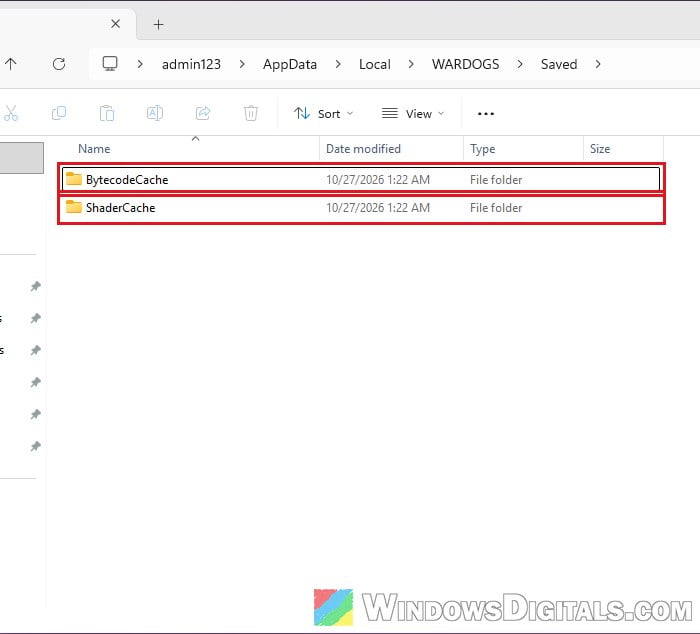This screenshot has width=700, height=634.
Task: Navigate to WARDOGS in the breadcrumb
Action: tap(465, 64)
